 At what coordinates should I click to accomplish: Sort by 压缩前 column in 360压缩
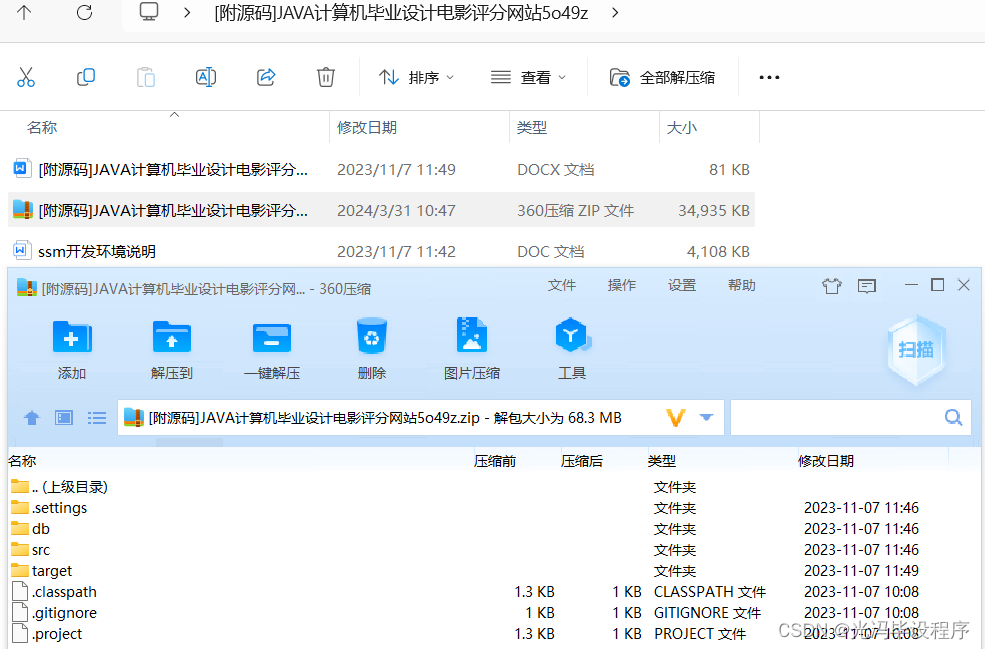point(495,461)
